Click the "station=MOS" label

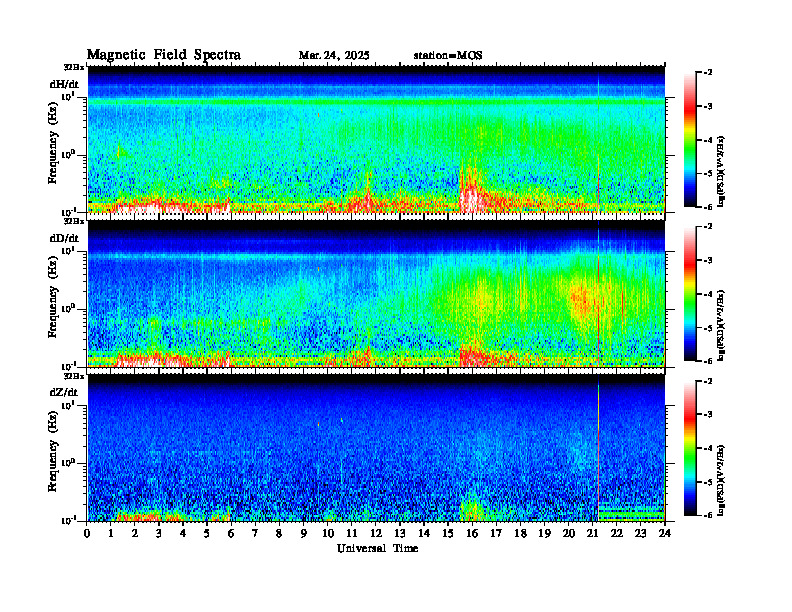click(x=448, y=56)
